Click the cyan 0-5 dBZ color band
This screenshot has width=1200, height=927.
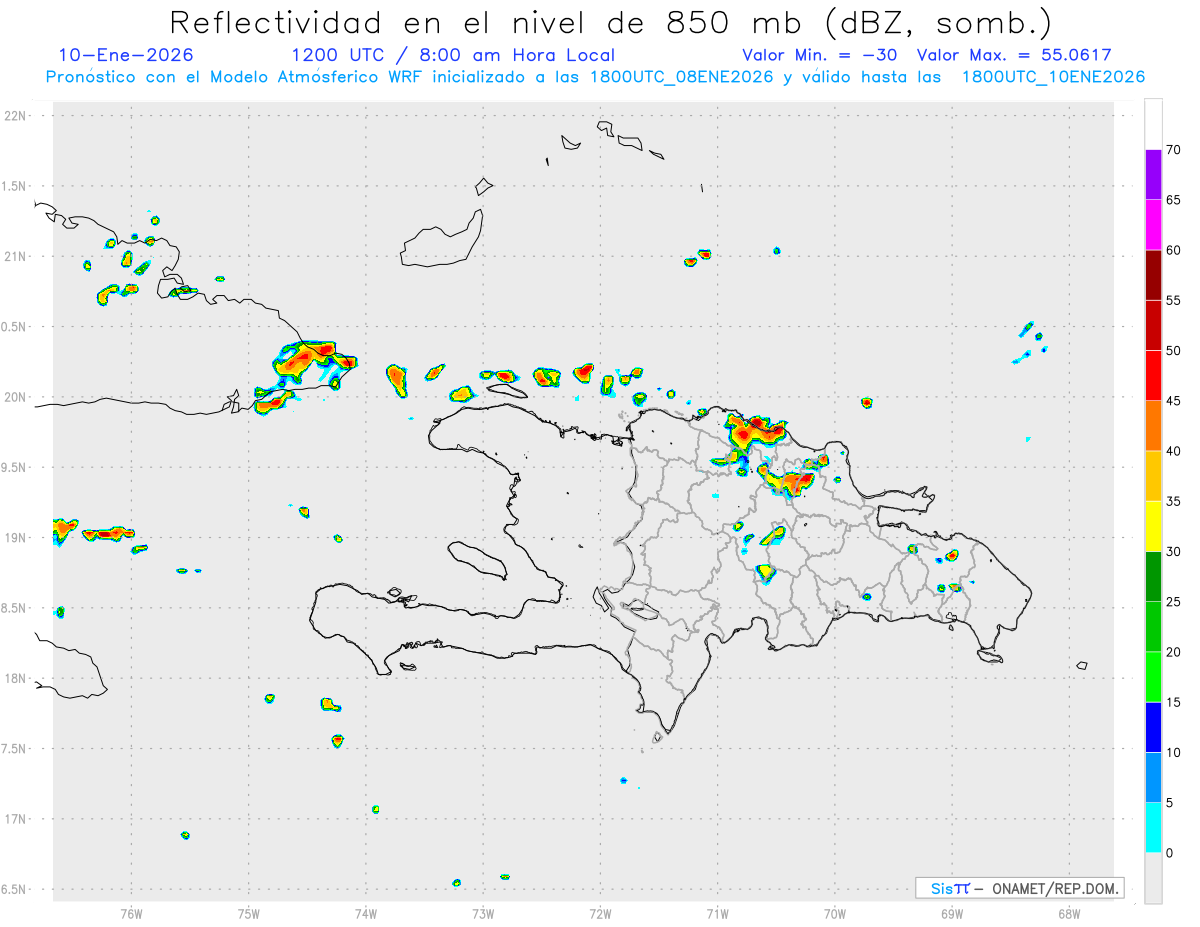point(1153,828)
